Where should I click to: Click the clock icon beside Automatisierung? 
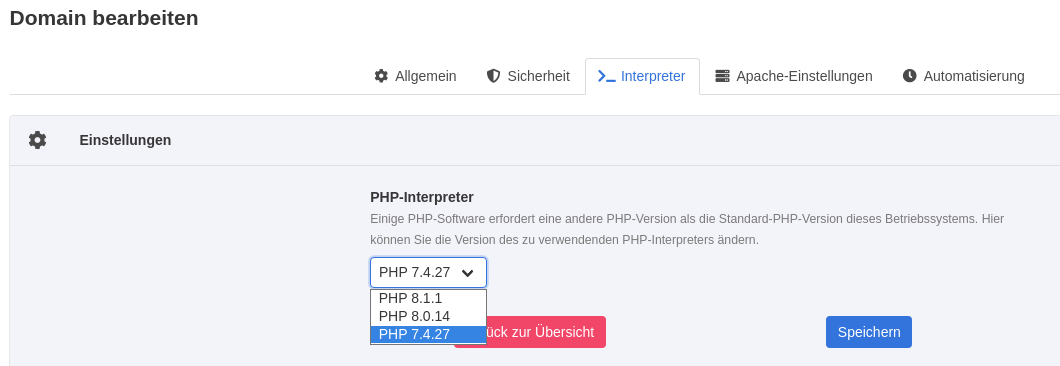point(909,76)
